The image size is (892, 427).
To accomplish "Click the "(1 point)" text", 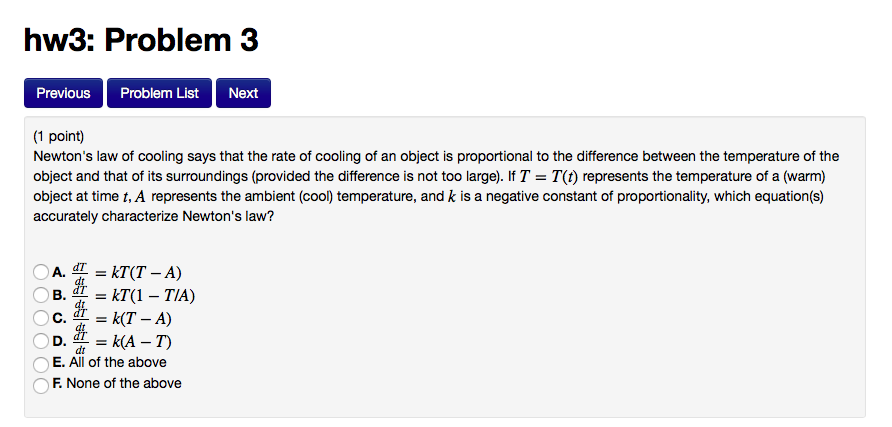I will (59, 136).
